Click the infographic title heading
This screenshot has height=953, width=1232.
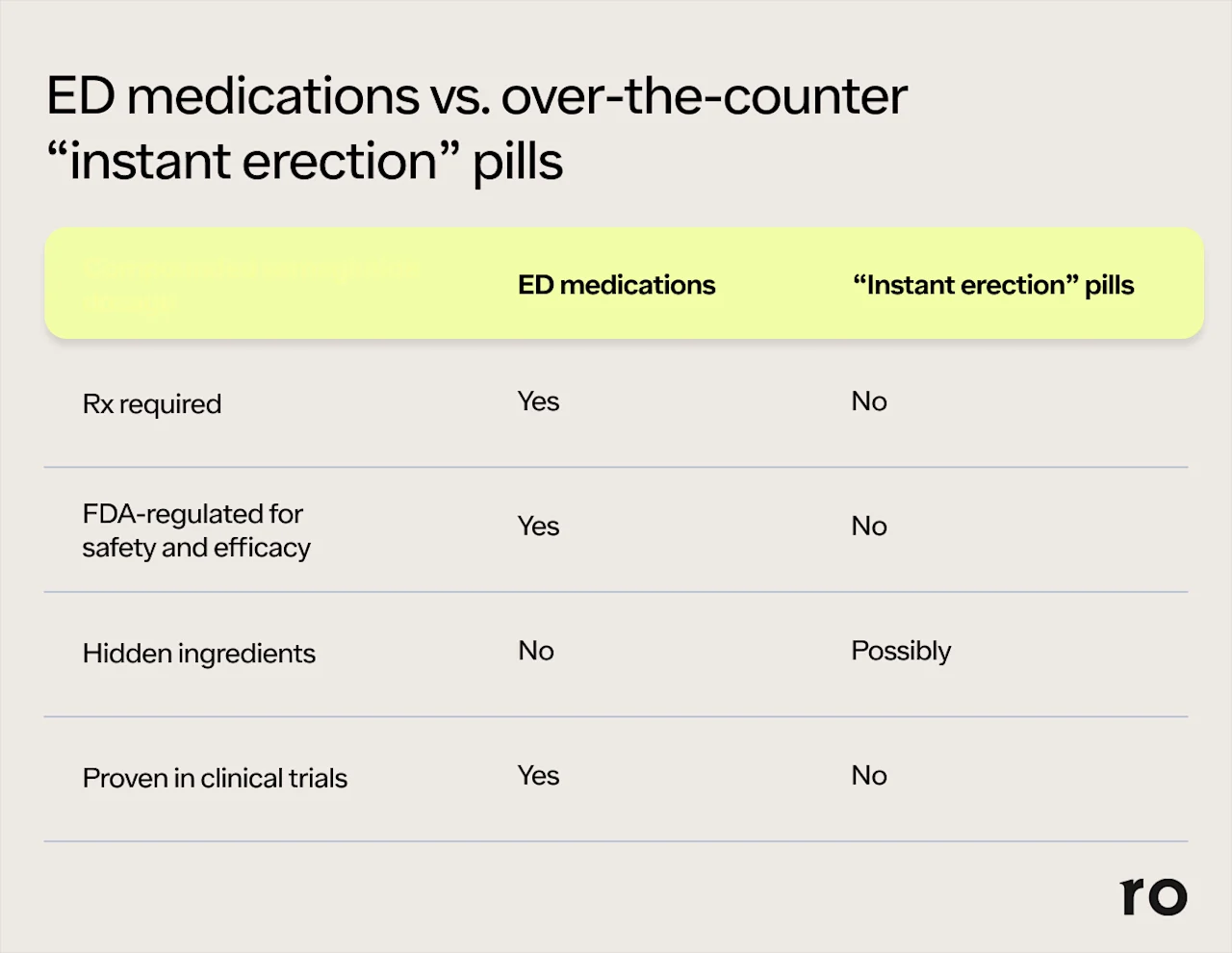coord(476,128)
